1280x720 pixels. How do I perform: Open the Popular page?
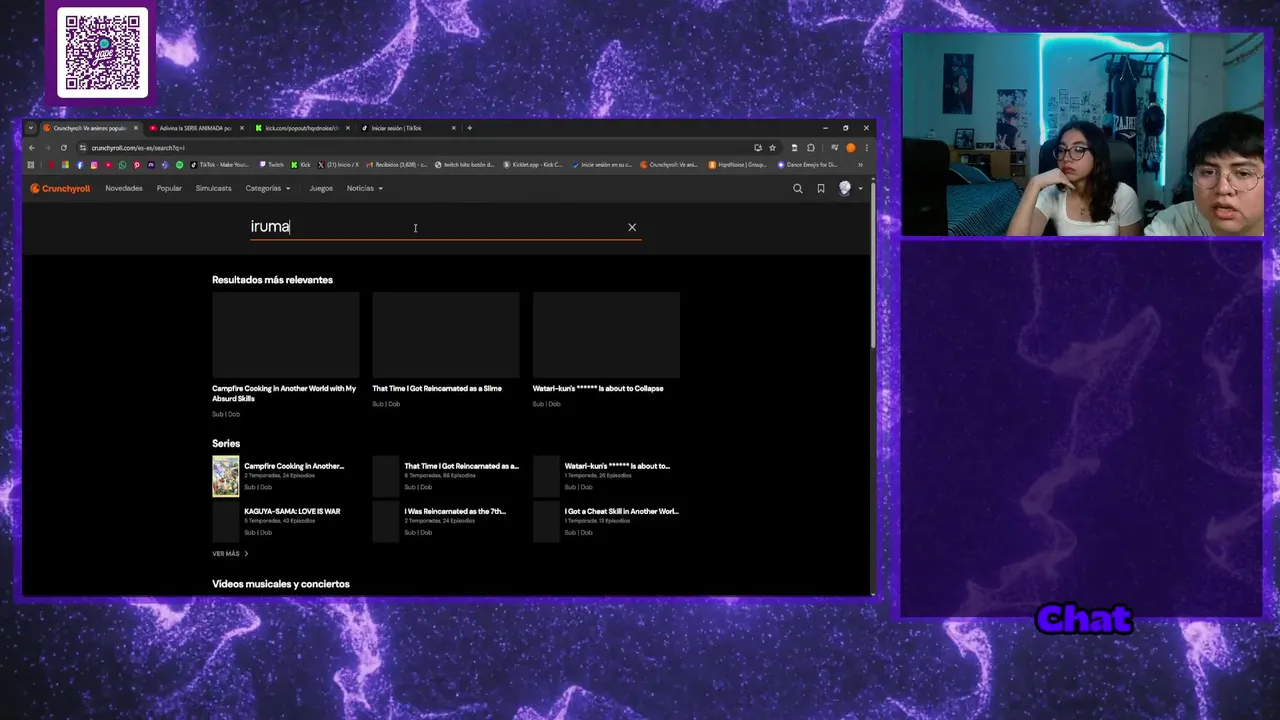pyautogui.click(x=169, y=188)
